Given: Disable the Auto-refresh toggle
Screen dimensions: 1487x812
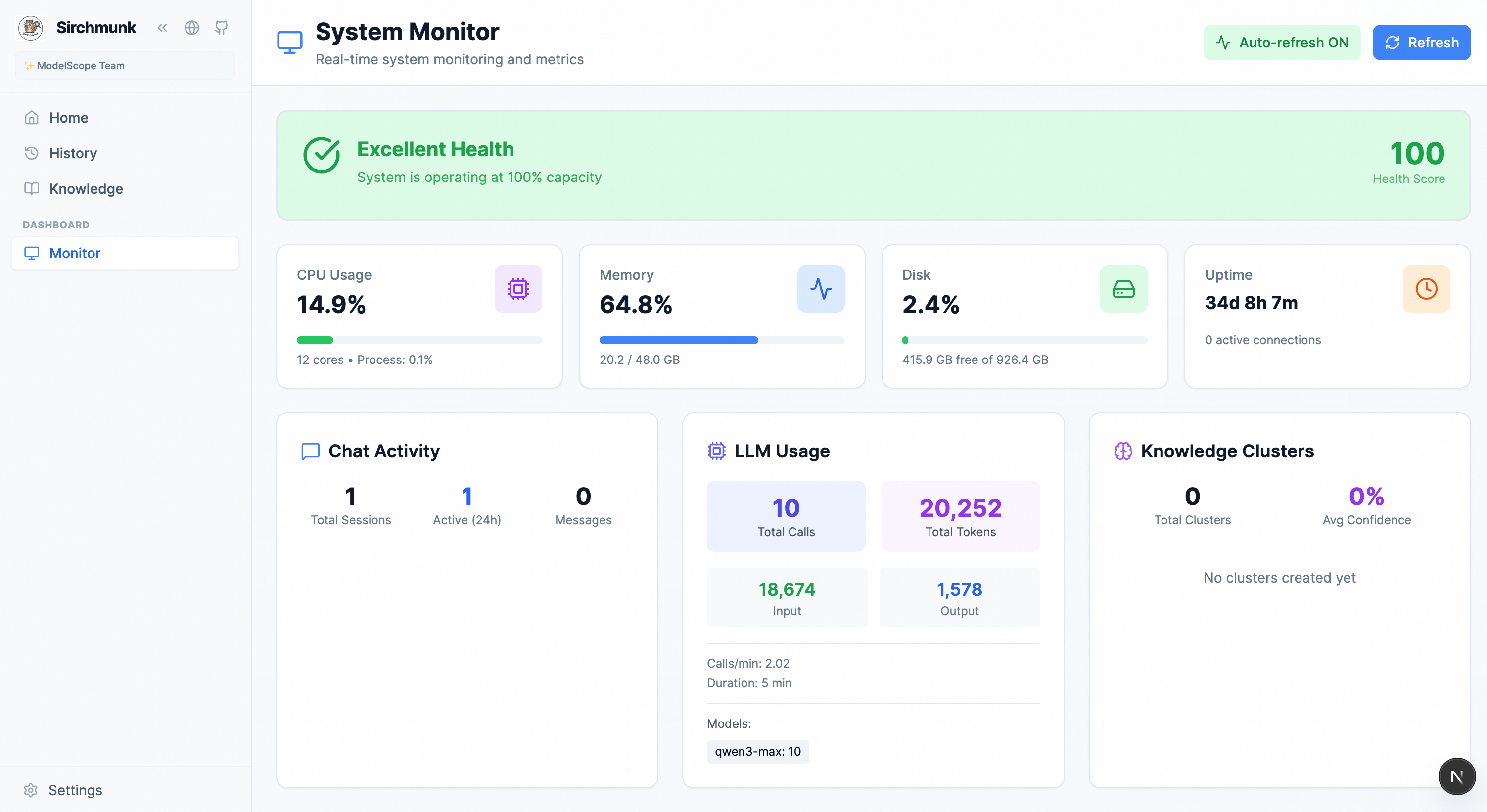Looking at the screenshot, I should [x=1282, y=42].
